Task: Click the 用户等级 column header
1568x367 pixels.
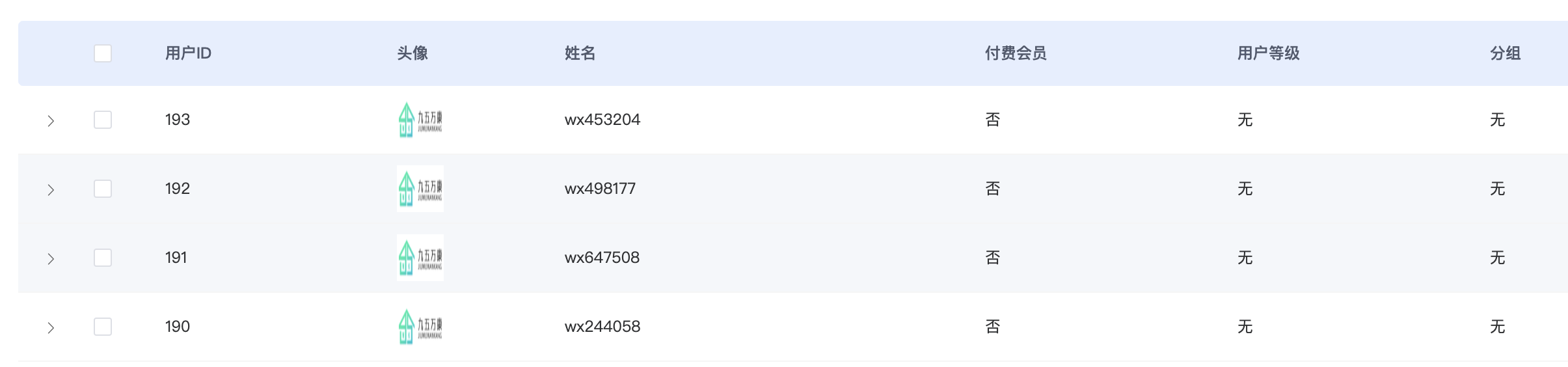Action: [x=1268, y=53]
